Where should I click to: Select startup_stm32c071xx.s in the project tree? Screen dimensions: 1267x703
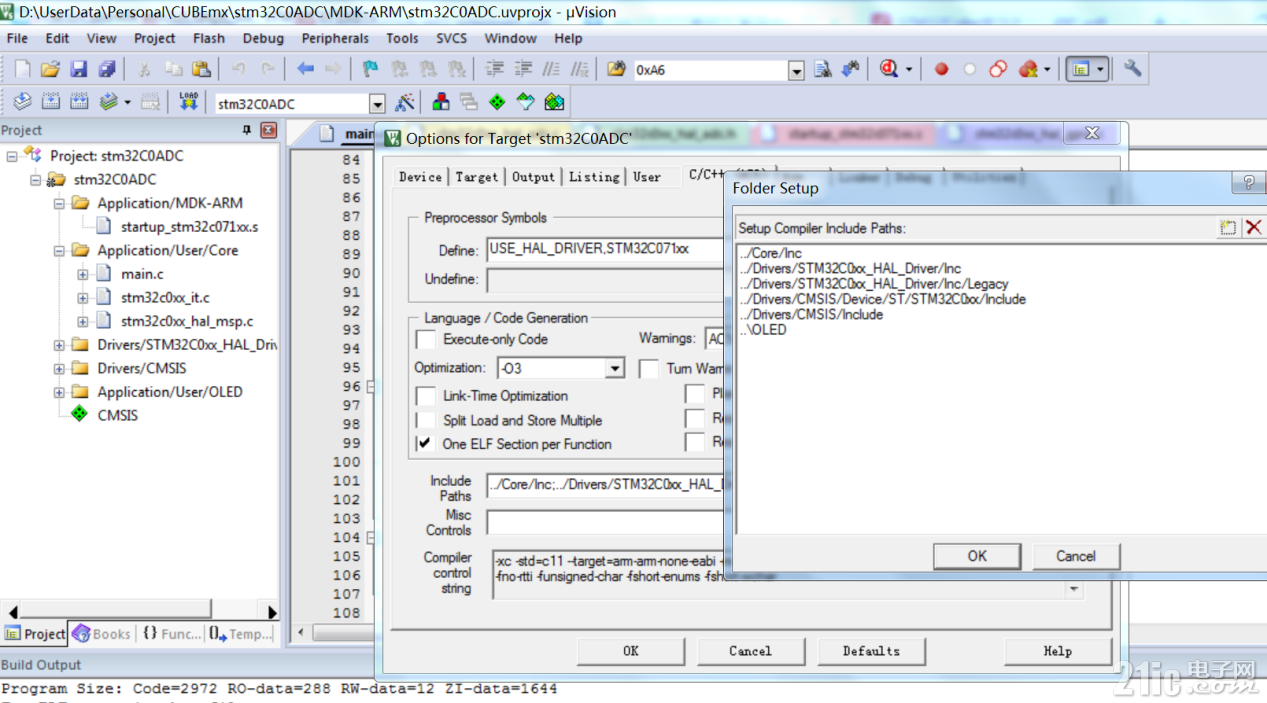pyautogui.click(x=189, y=227)
